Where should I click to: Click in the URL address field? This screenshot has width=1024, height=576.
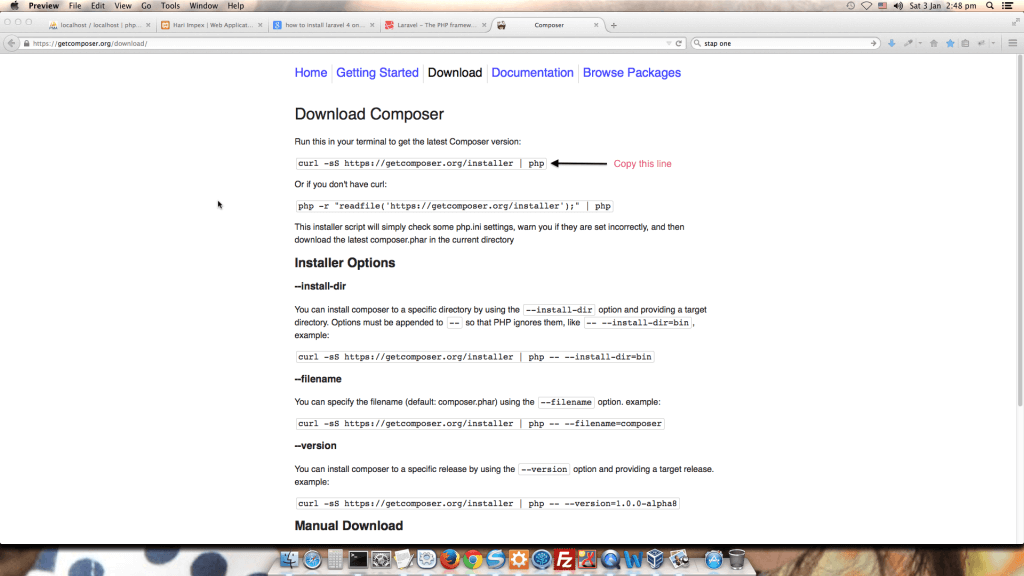(346, 43)
